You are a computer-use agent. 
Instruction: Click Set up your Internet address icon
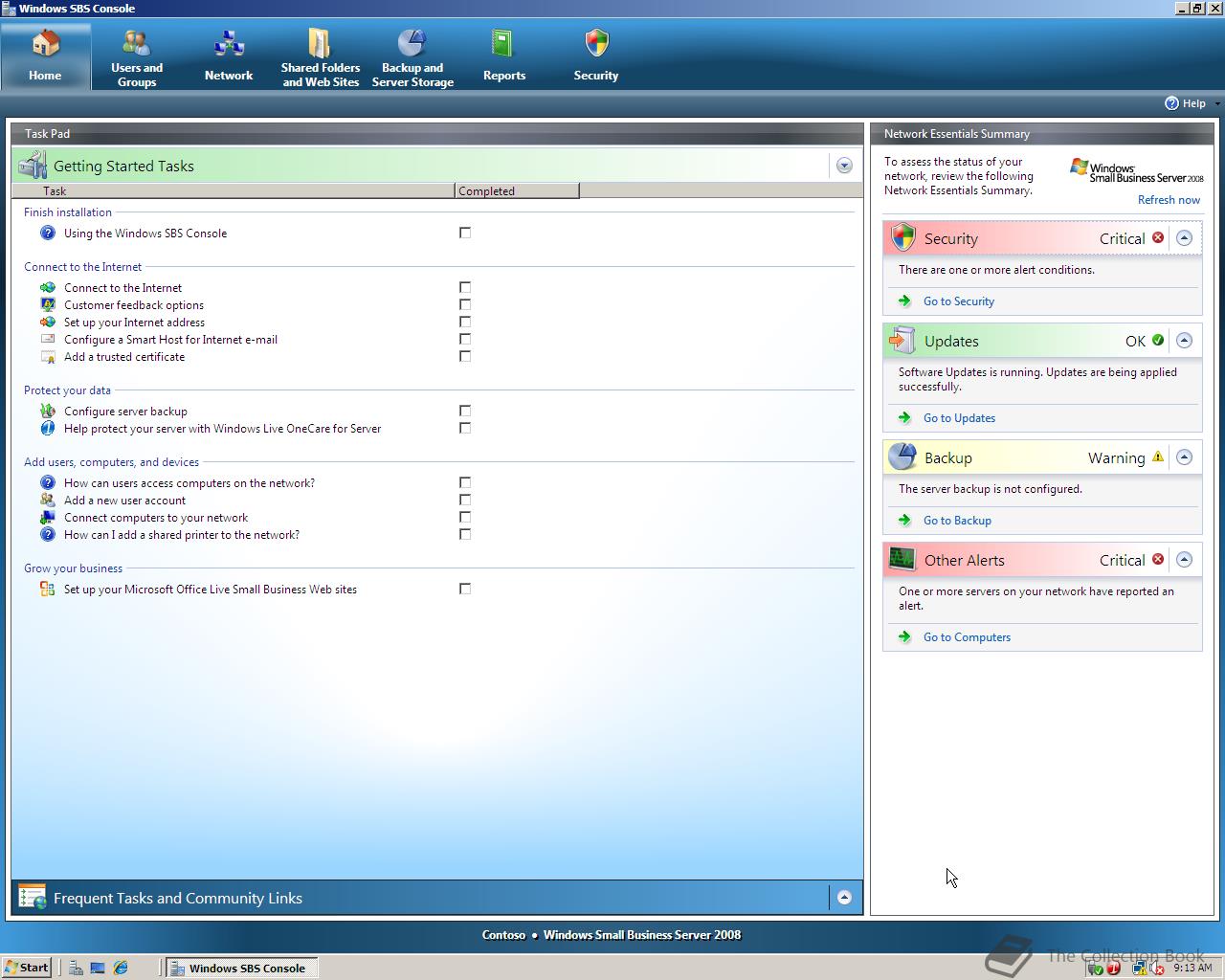click(48, 322)
